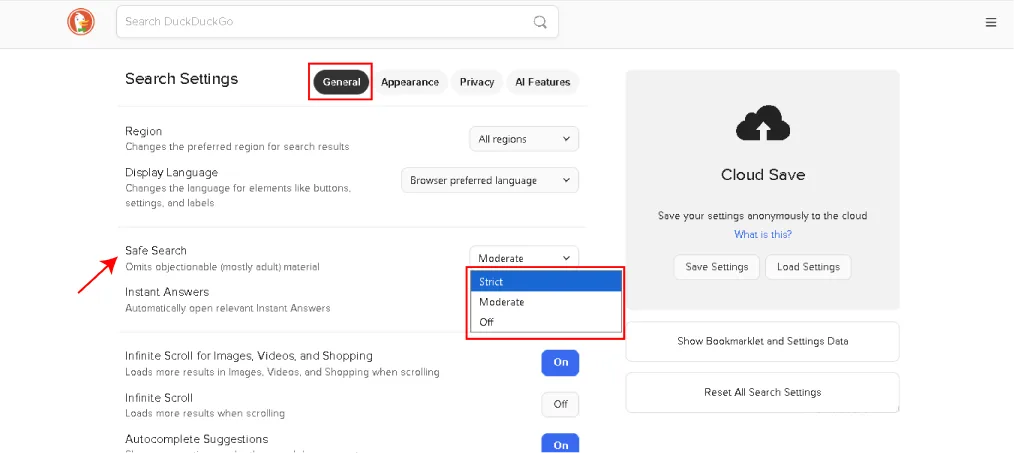Click the Cloud Save heading text
This screenshot has width=1014, height=453.
click(763, 175)
